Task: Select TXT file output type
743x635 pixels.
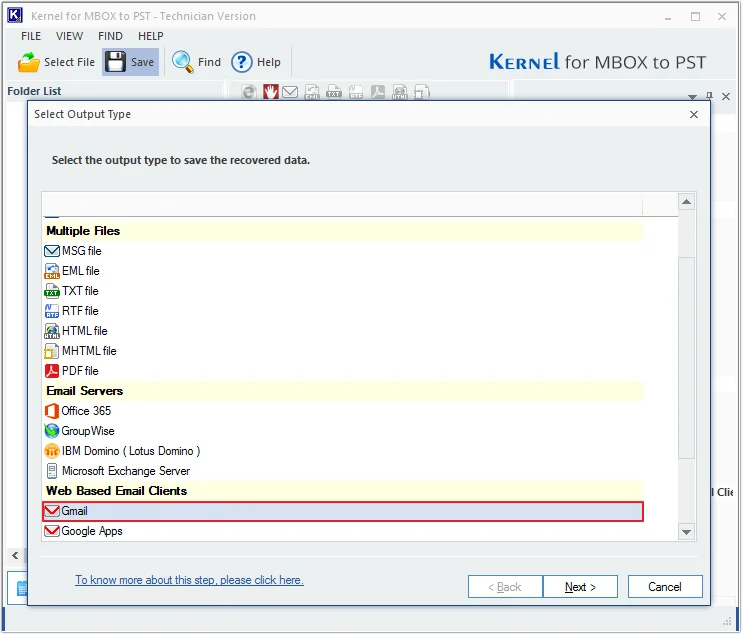Action: [343, 290]
